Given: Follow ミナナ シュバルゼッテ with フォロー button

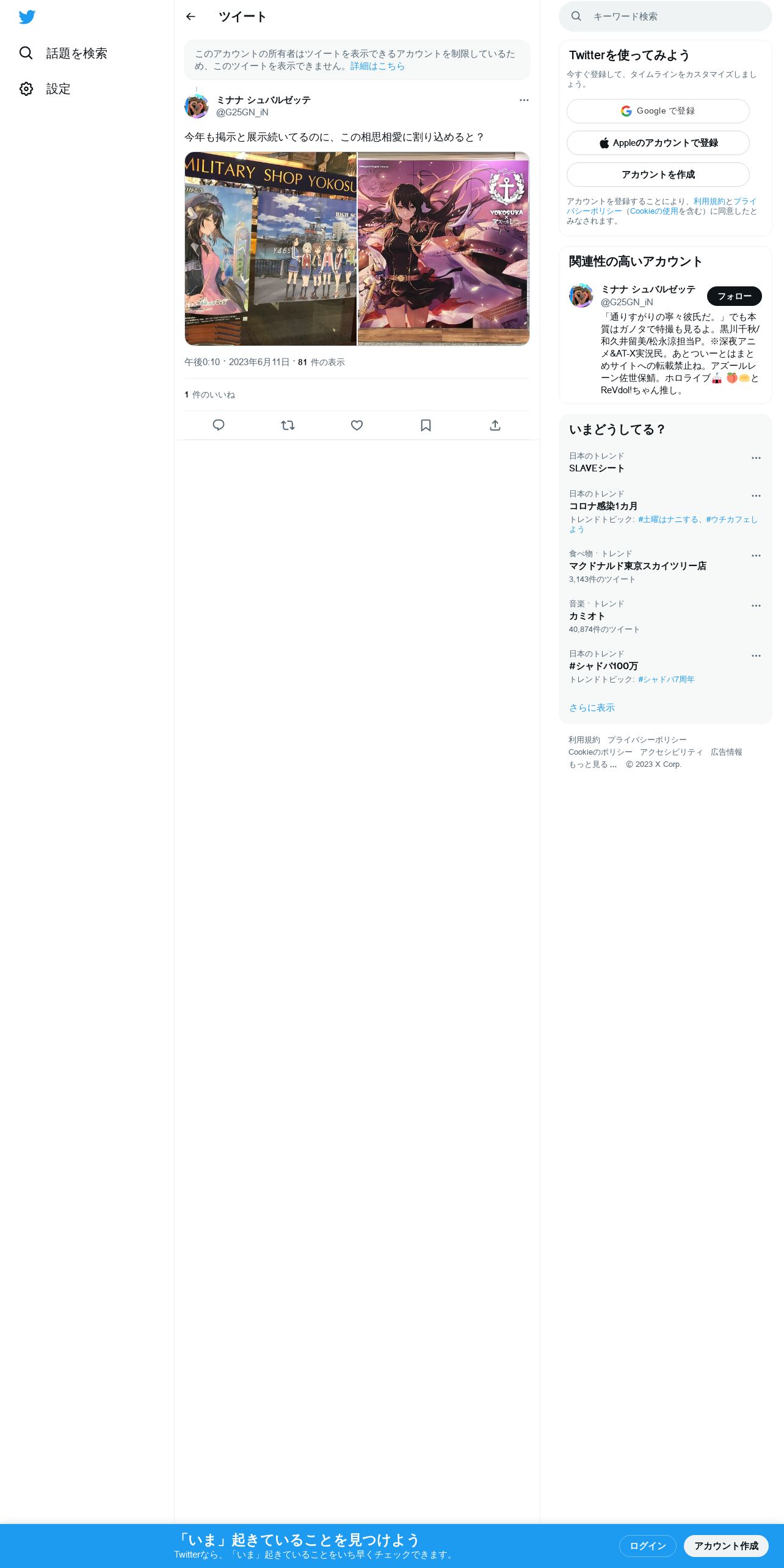Looking at the screenshot, I should pos(735,296).
